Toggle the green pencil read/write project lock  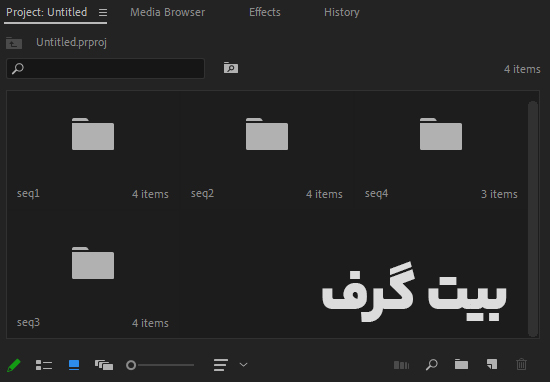click(14, 365)
